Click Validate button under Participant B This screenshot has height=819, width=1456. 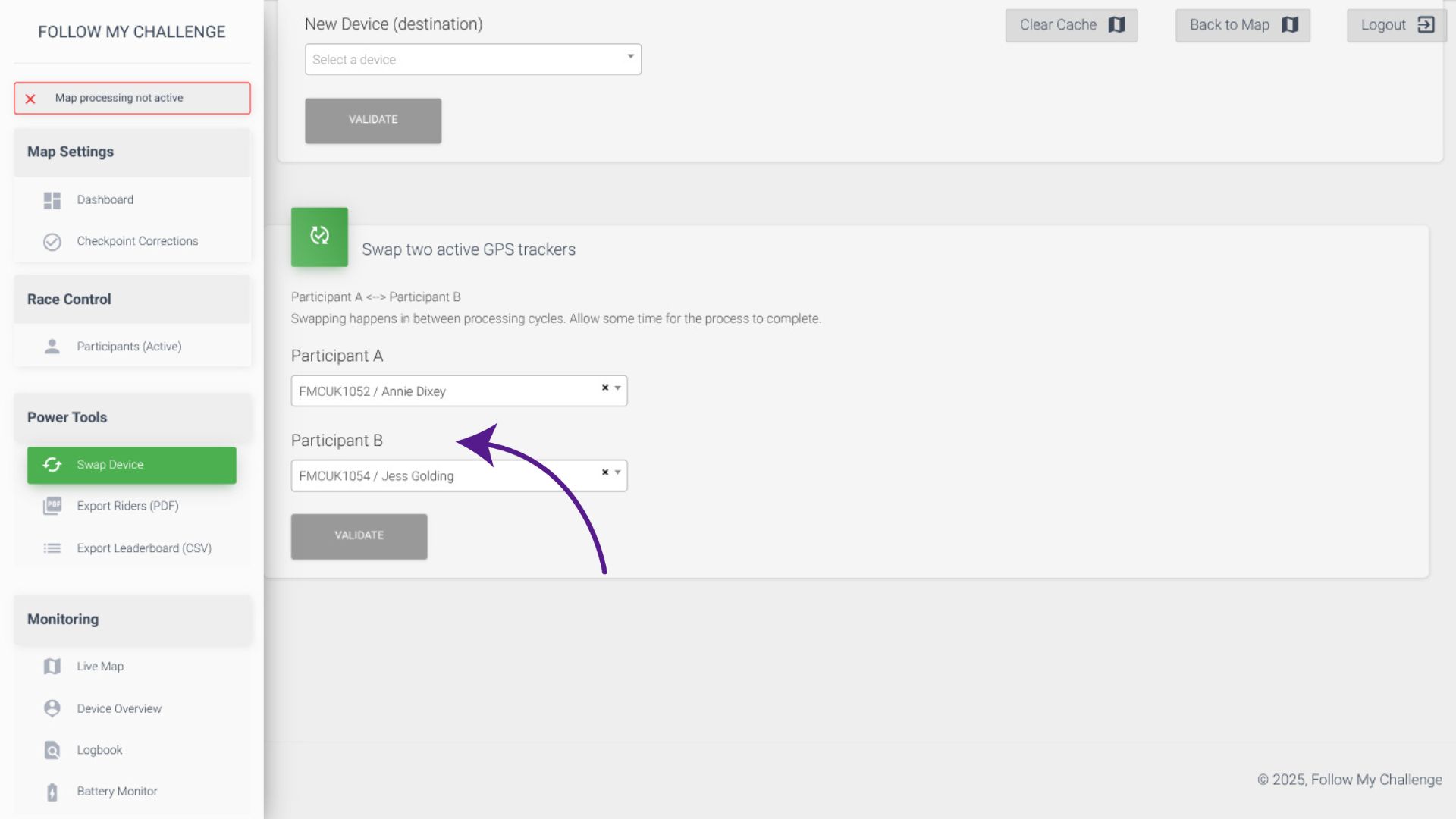359,536
